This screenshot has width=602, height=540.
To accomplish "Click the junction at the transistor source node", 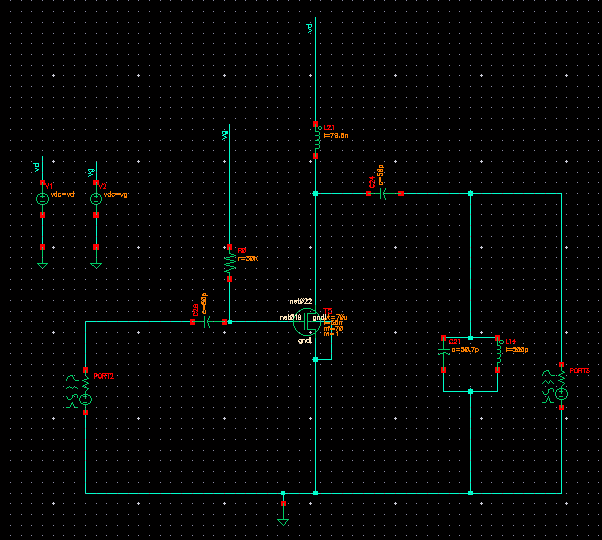I will point(316,360).
